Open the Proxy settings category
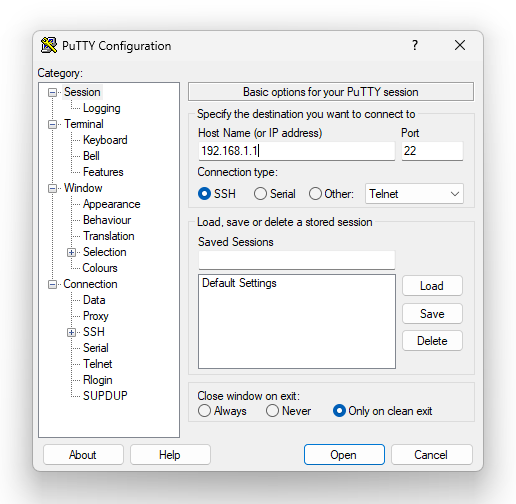 pos(96,316)
